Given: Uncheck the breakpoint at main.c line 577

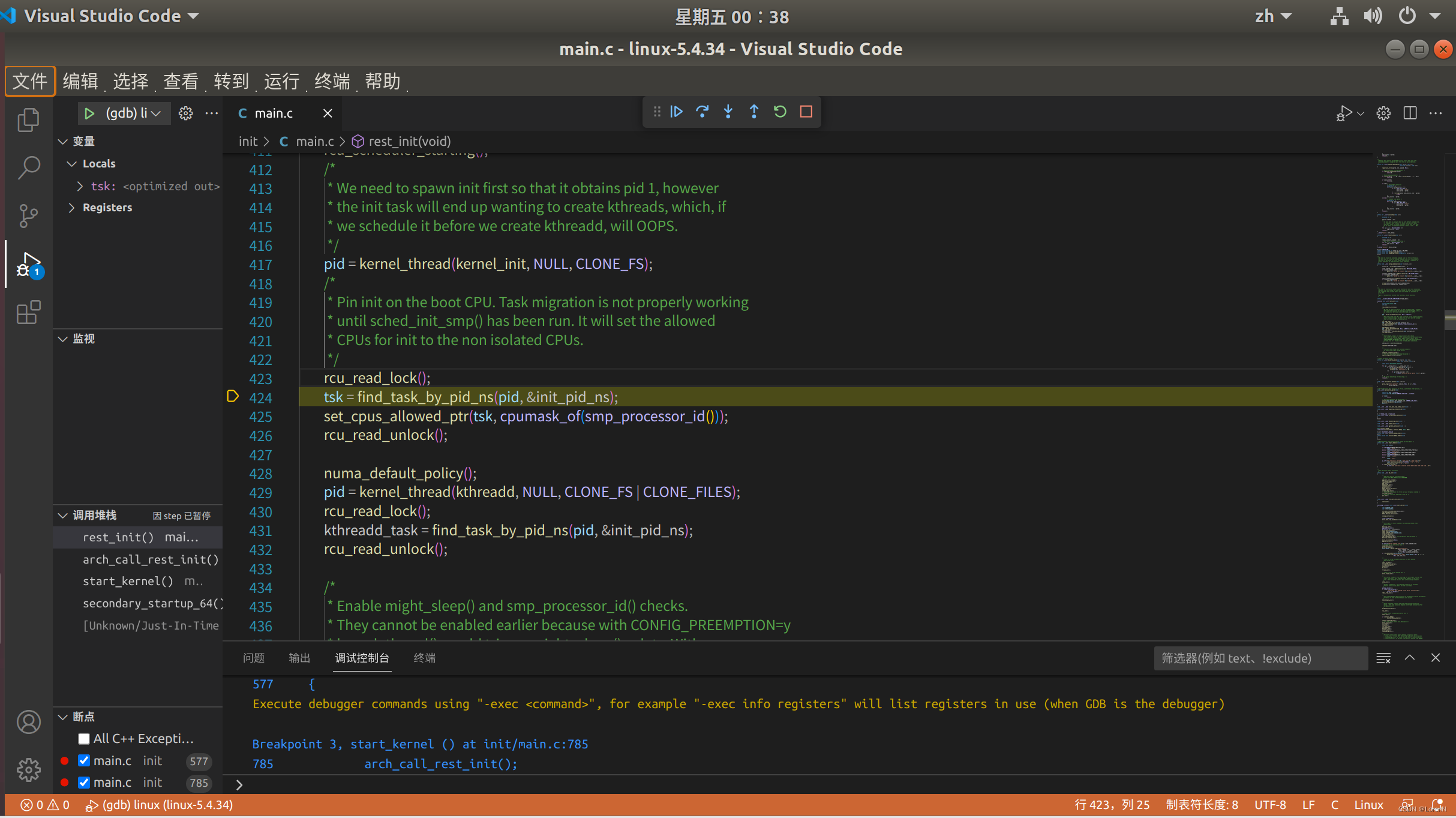Looking at the screenshot, I should click(x=84, y=760).
